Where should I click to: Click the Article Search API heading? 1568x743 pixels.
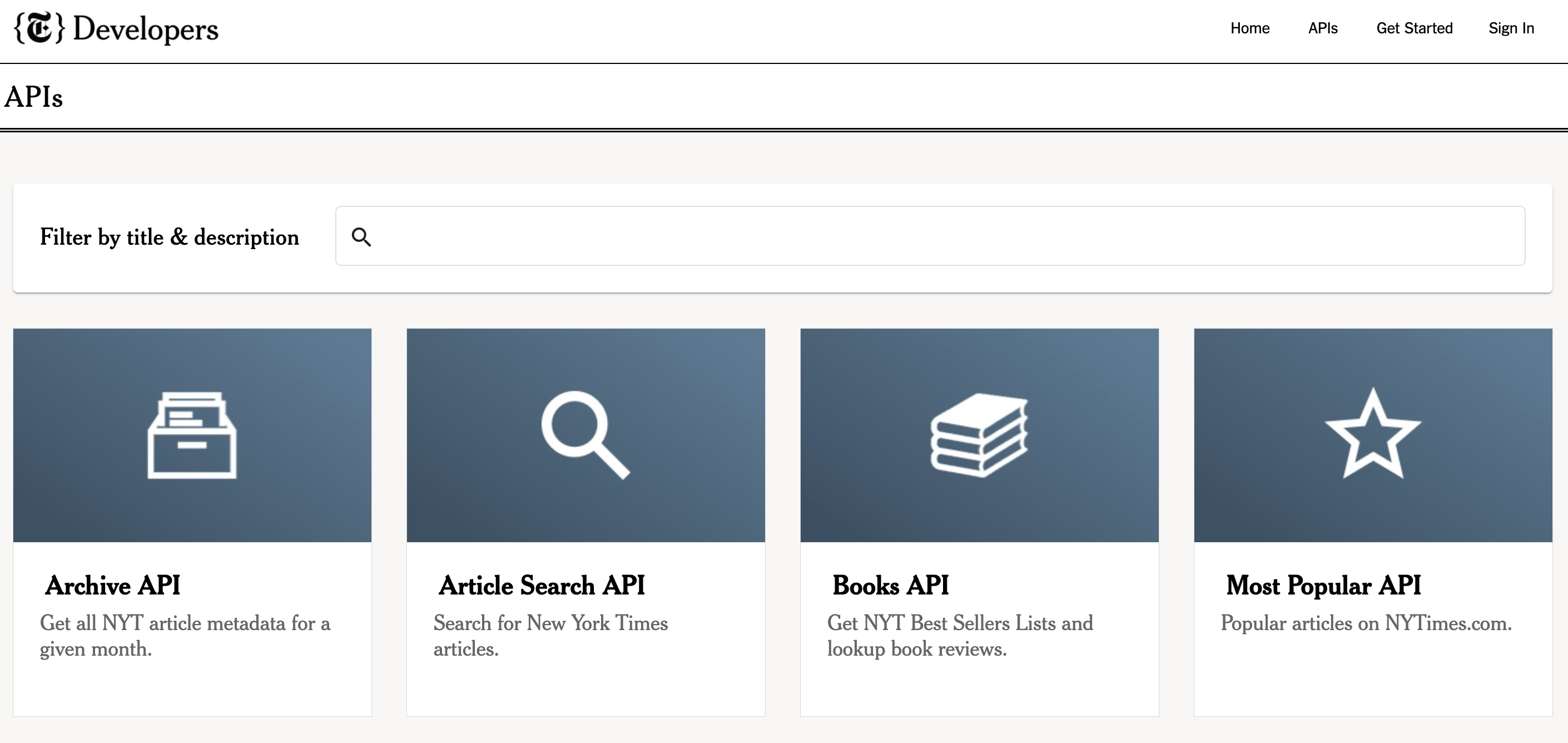[x=542, y=585]
